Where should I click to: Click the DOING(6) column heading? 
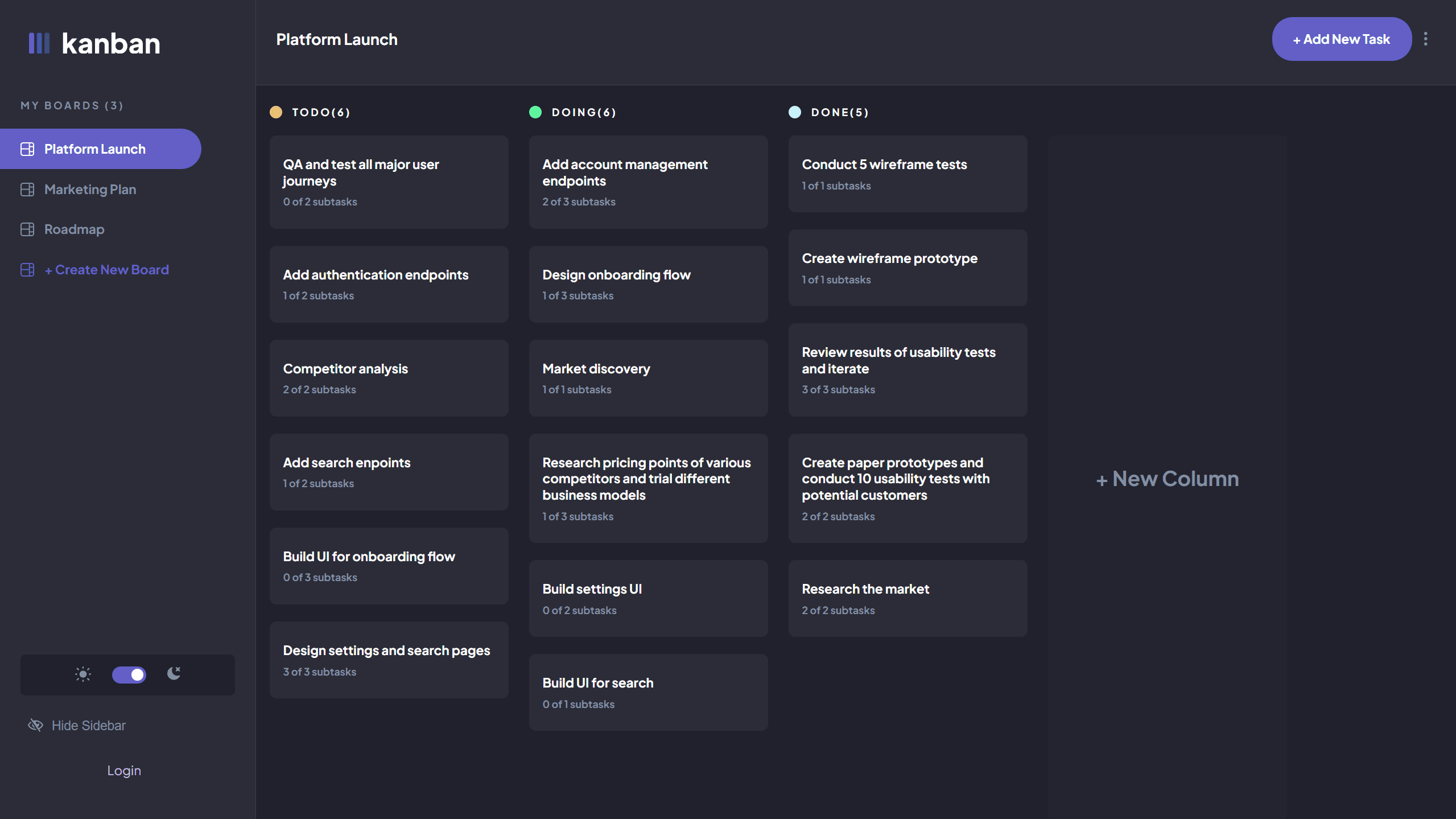point(584,112)
